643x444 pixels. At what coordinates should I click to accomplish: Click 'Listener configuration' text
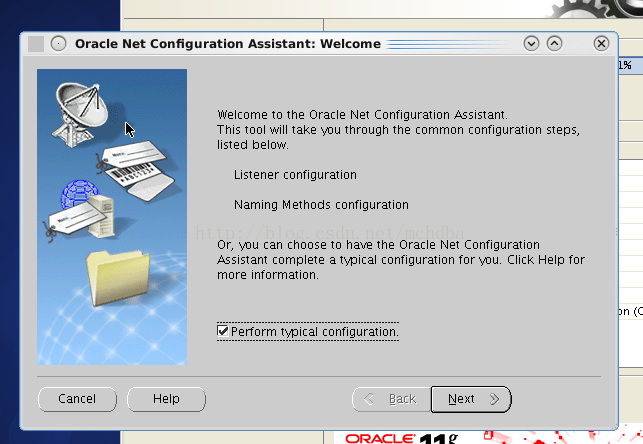pos(295,175)
